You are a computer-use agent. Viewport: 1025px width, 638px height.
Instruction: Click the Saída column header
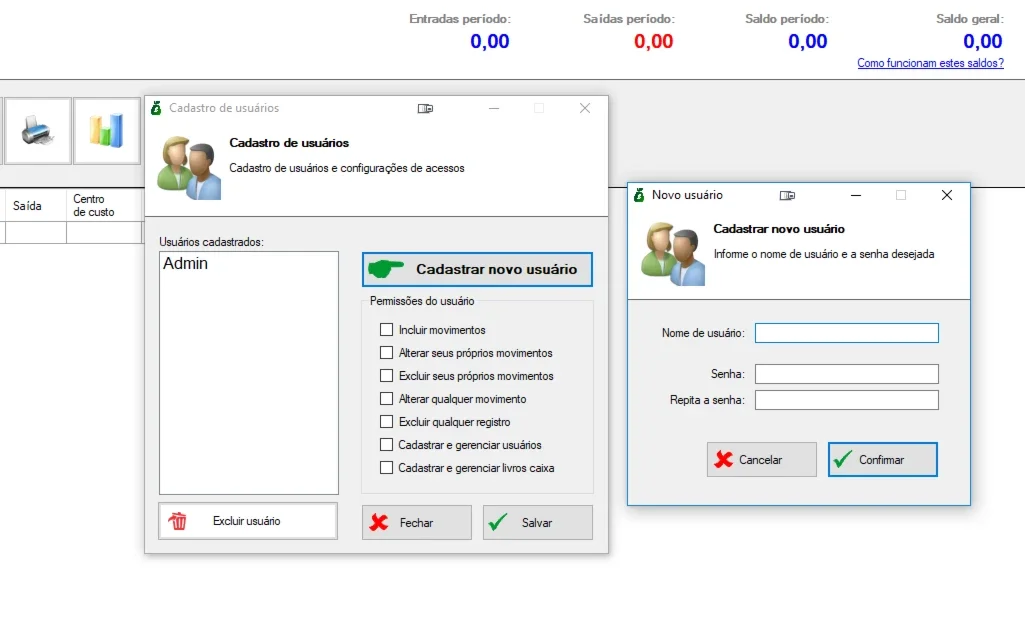point(35,205)
